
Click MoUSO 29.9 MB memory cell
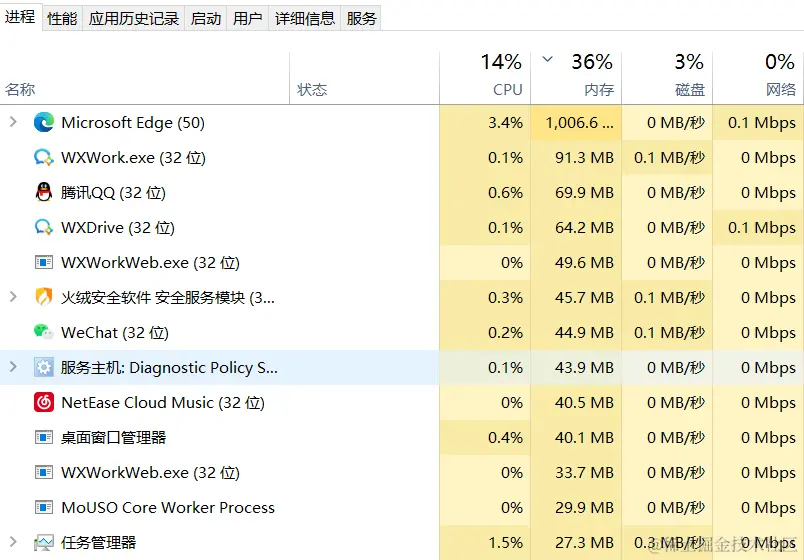(576, 507)
